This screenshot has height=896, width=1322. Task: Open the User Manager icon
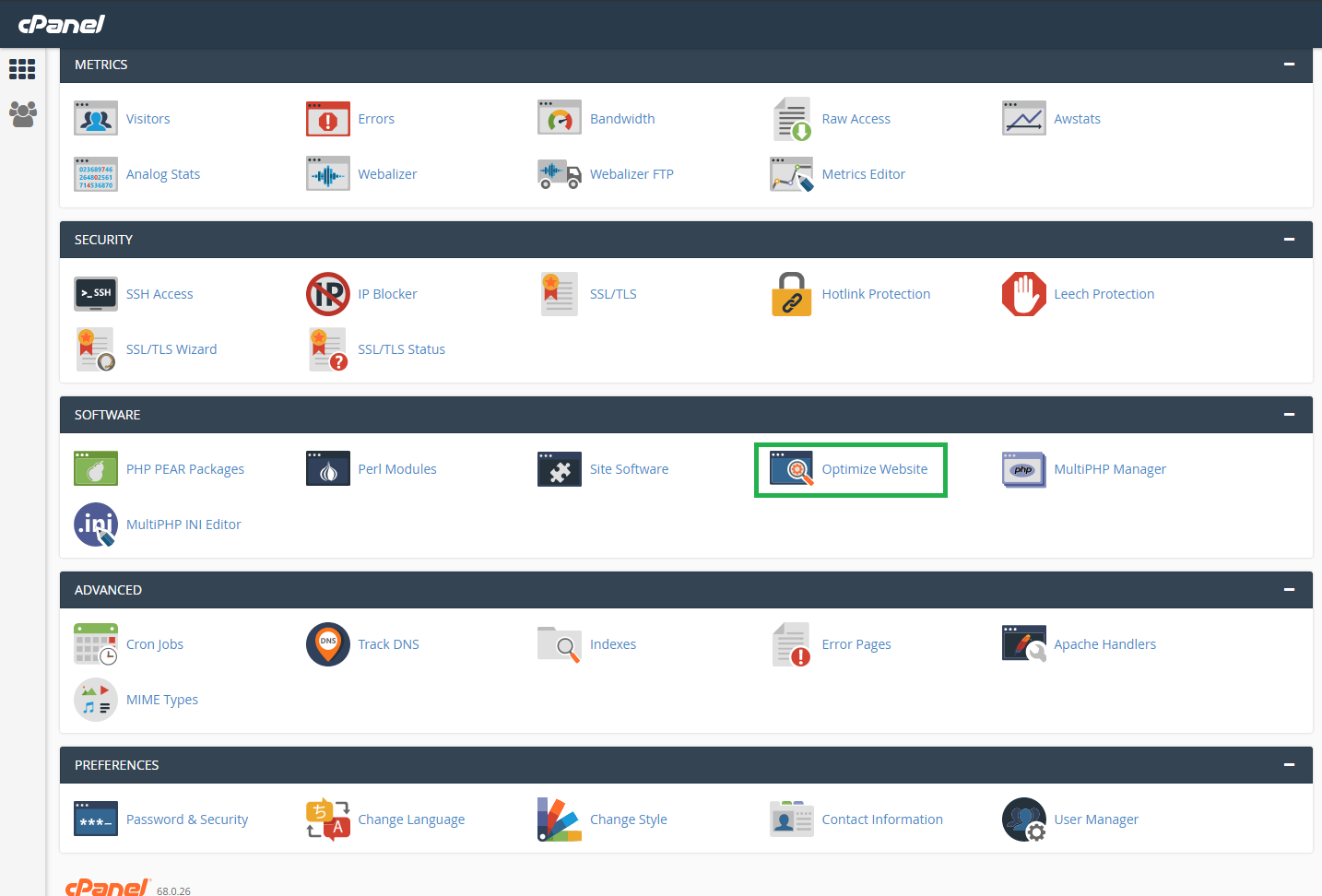[x=1023, y=819]
